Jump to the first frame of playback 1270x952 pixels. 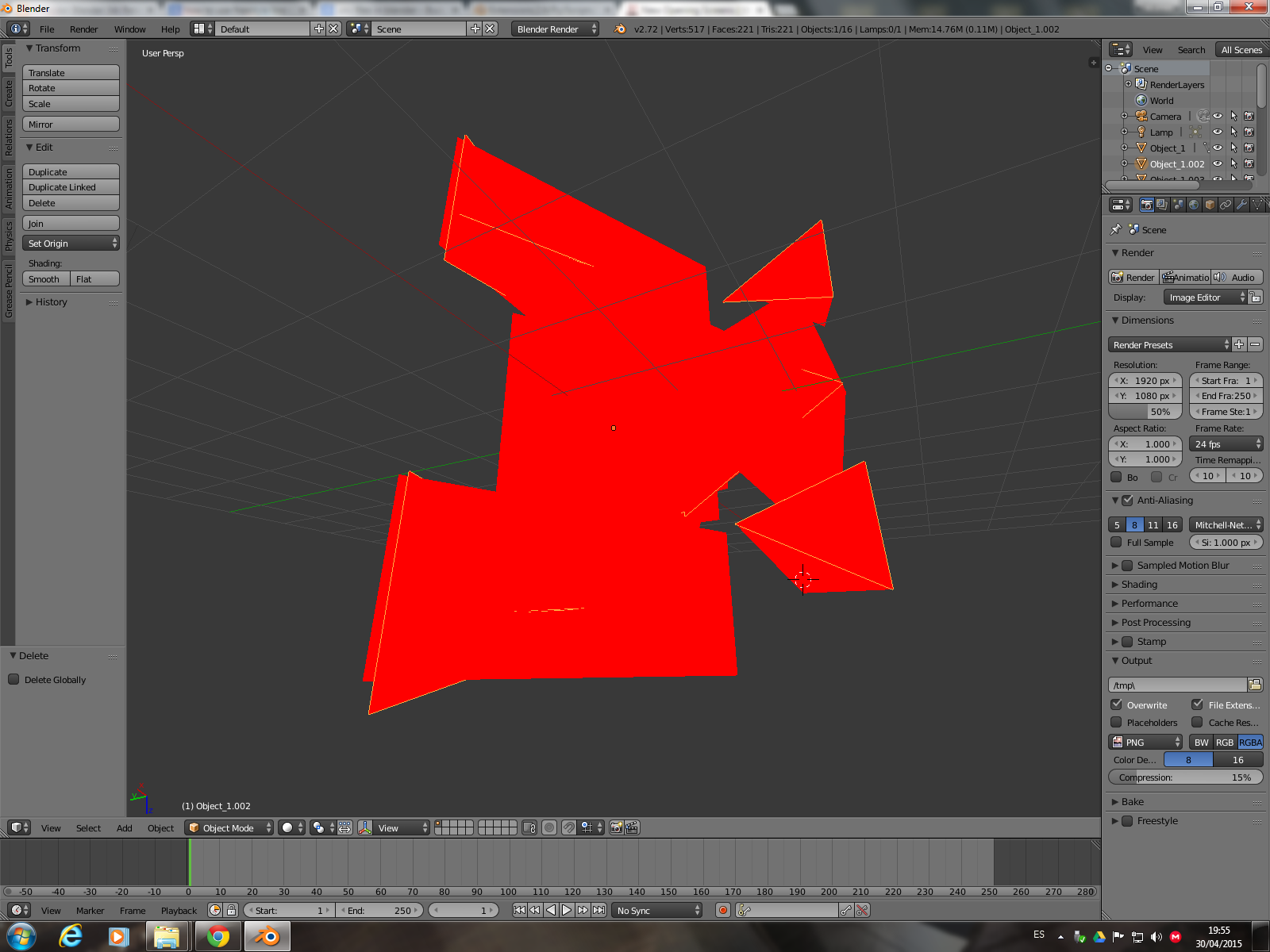[x=519, y=910]
